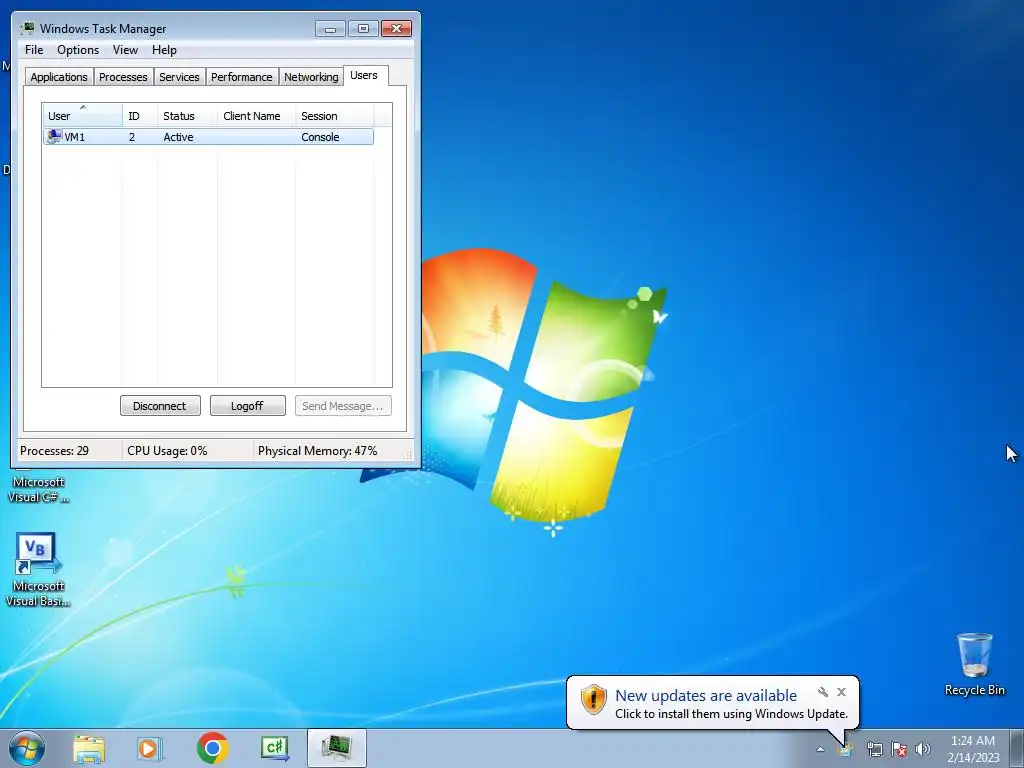Open the Action Center flag icon

coord(899,749)
